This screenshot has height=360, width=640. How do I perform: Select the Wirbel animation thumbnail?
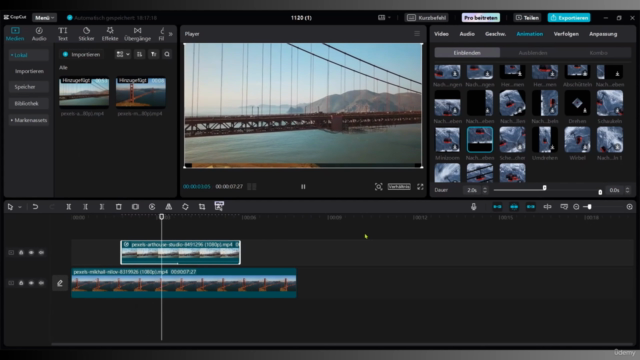[577, 140]
